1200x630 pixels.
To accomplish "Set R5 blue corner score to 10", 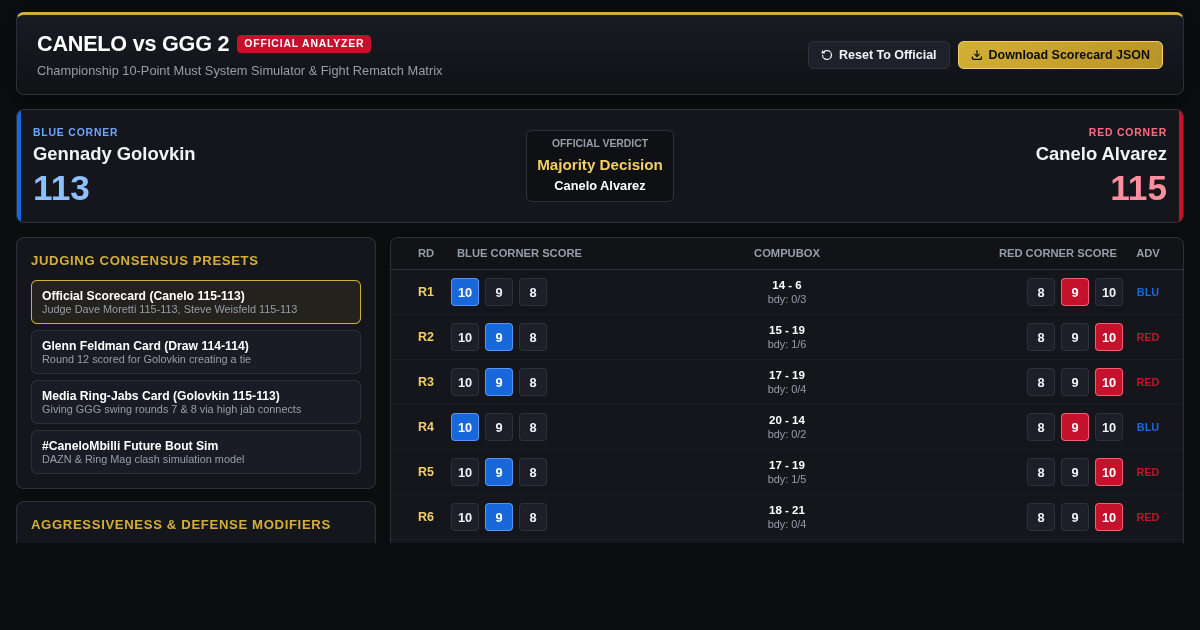I will [465, 472].
